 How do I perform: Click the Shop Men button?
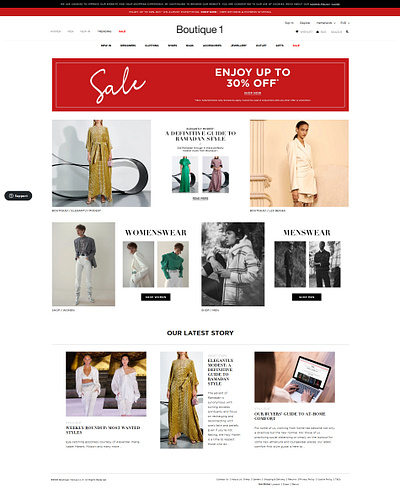[x=307, y=297]
